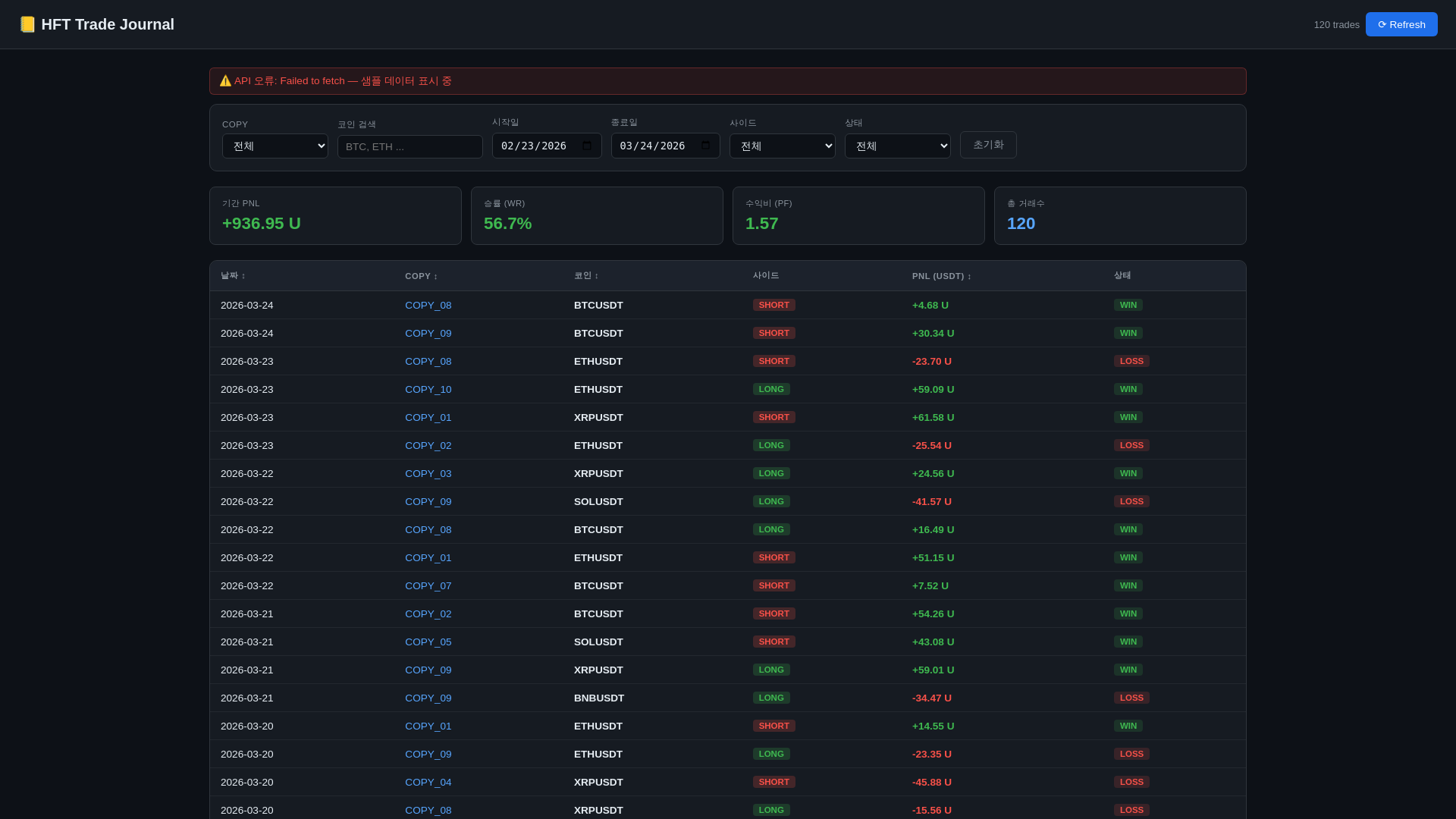1456x819 pixels.
Task: Click the 수익비 (PF) value 1.57
Action: pyautogui.click(x=762, y=224)
